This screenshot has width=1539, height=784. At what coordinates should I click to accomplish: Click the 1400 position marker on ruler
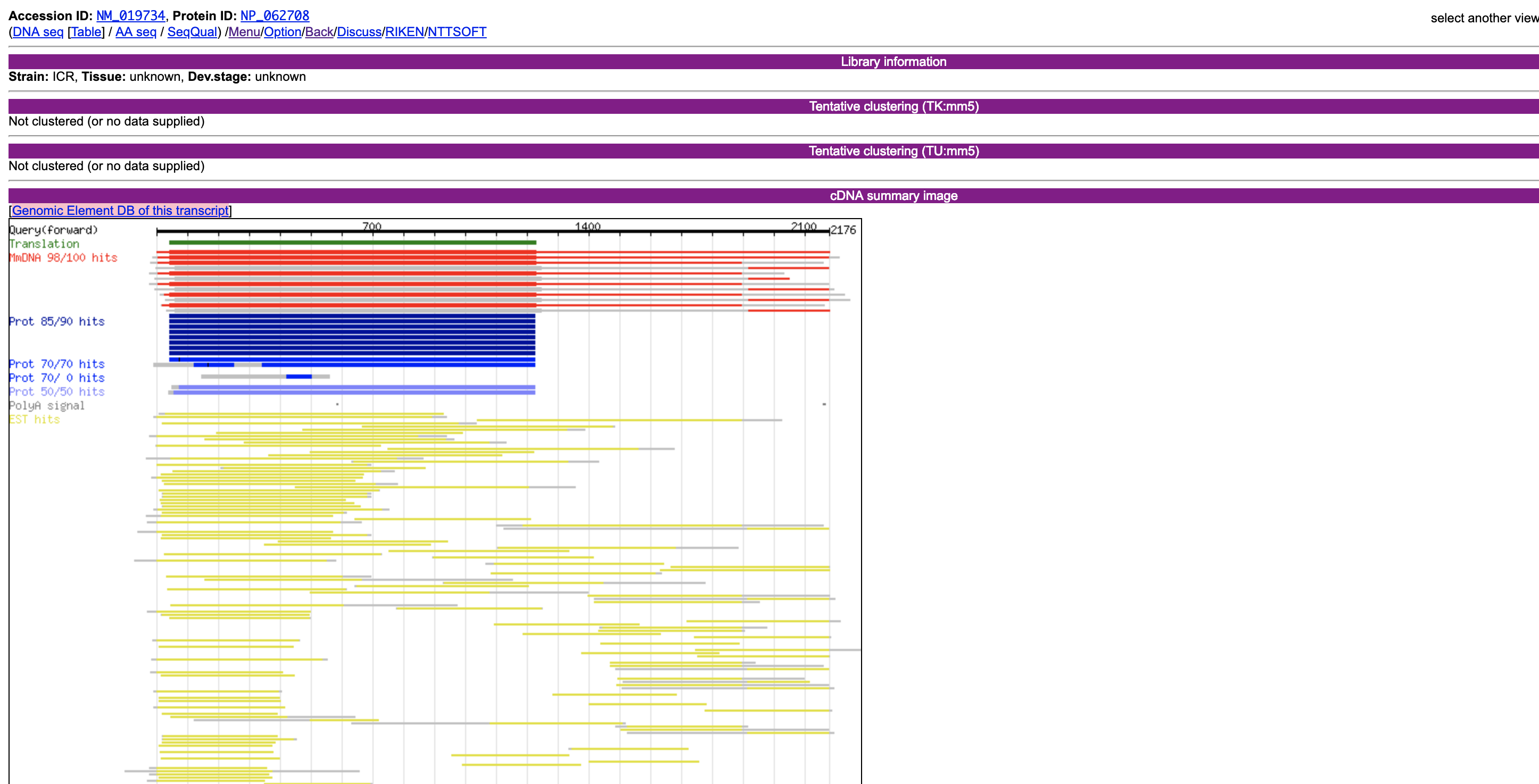(588, 227)
